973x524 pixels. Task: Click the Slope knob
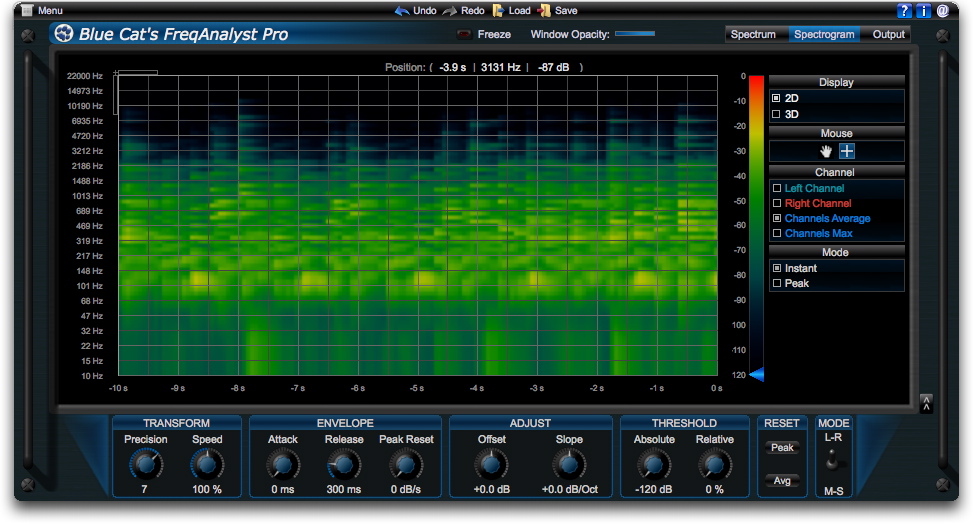coord(569,464)
